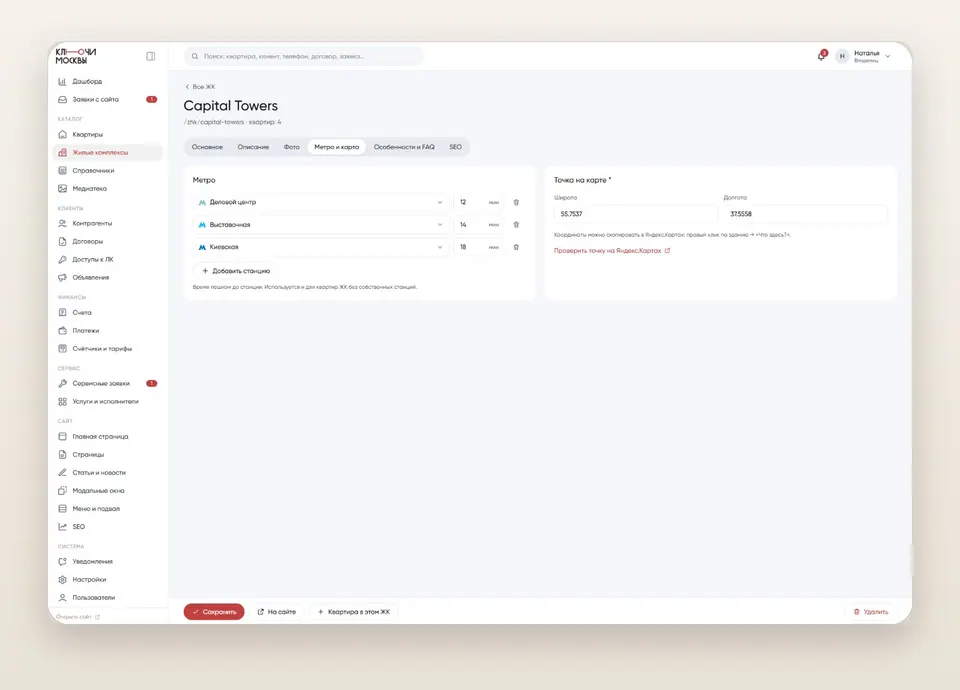Open notifications bell icon

822,56
